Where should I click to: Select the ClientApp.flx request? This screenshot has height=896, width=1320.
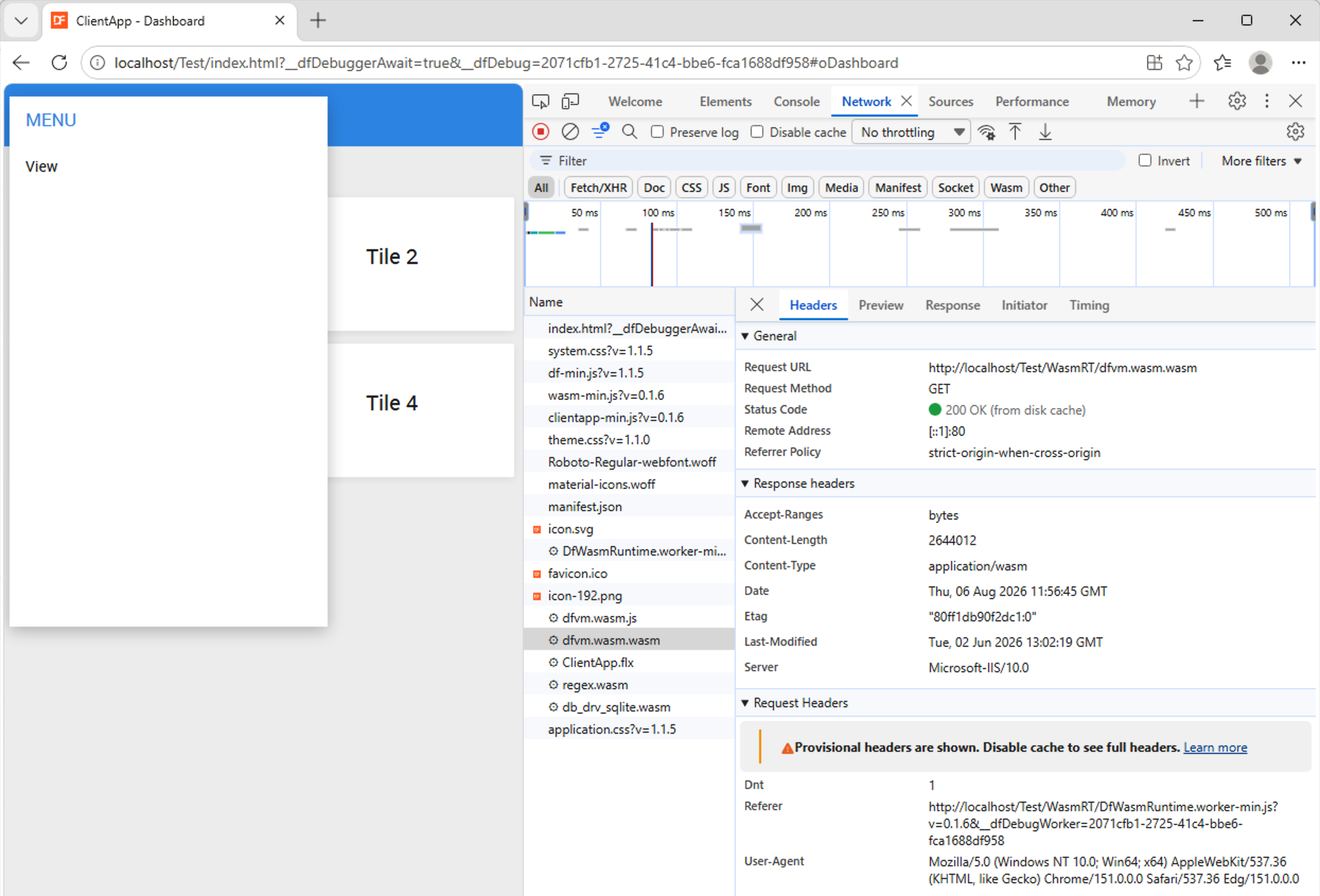(x=629, y=663)
